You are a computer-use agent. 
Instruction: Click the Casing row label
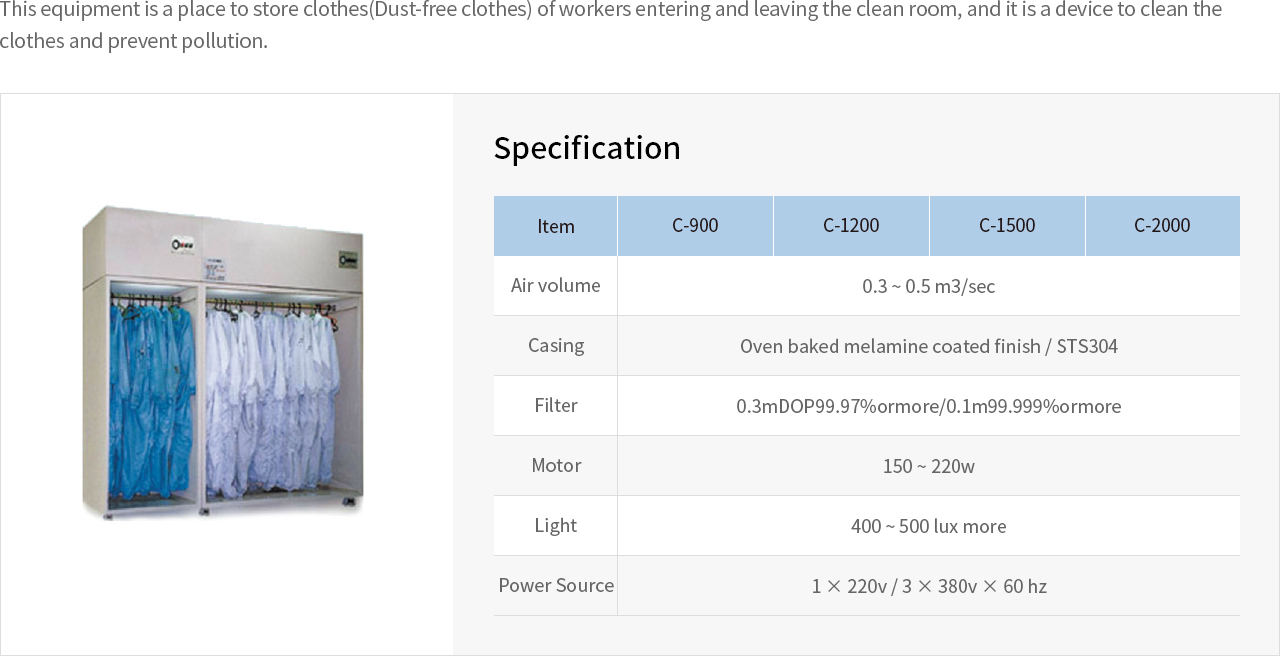point(556,346)
